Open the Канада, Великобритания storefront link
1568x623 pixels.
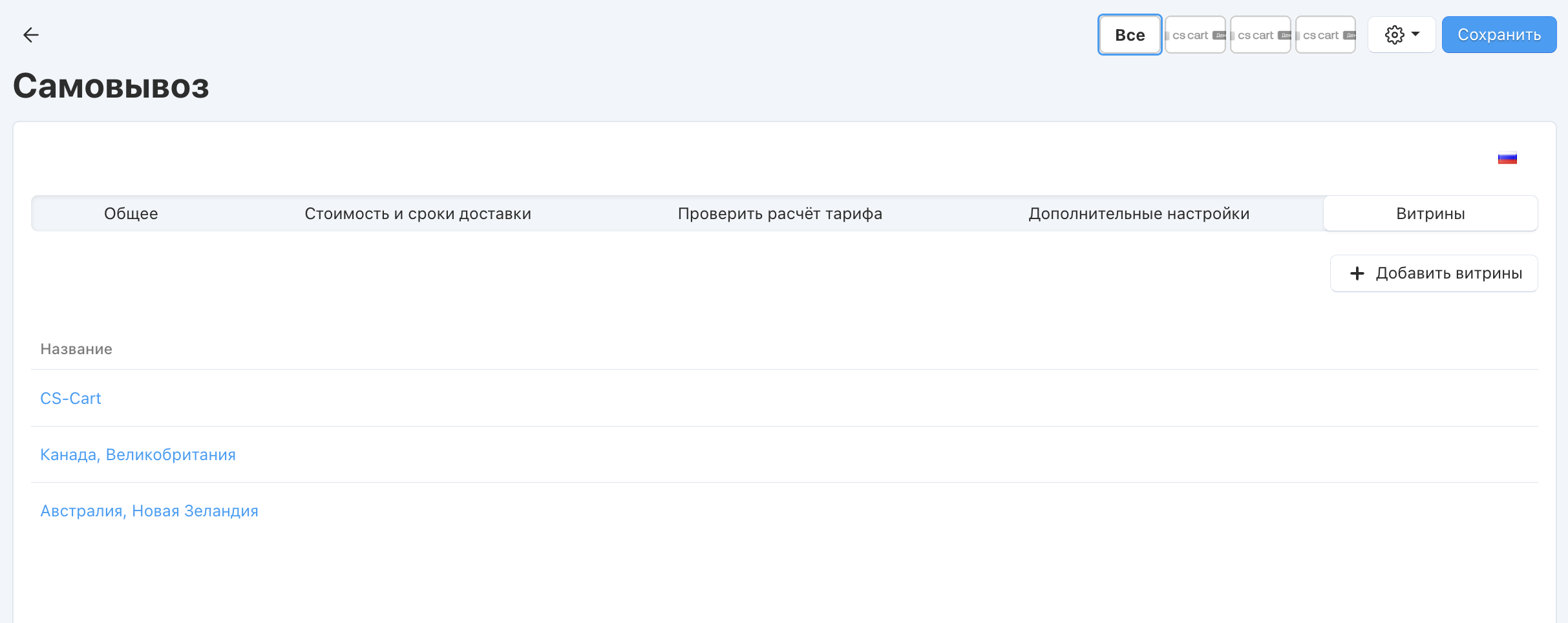click(138, 455)
